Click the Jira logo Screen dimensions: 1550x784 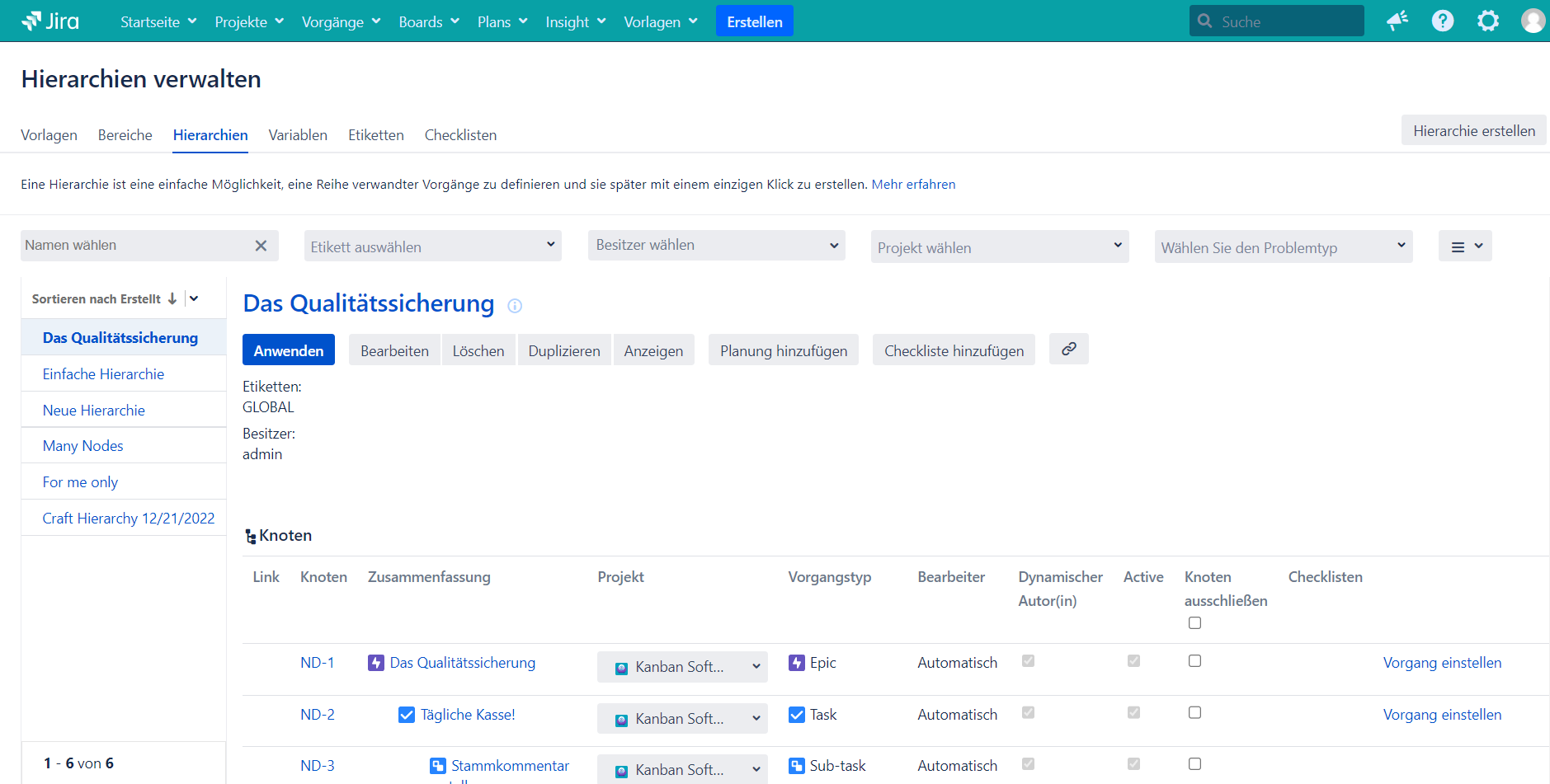50,21
